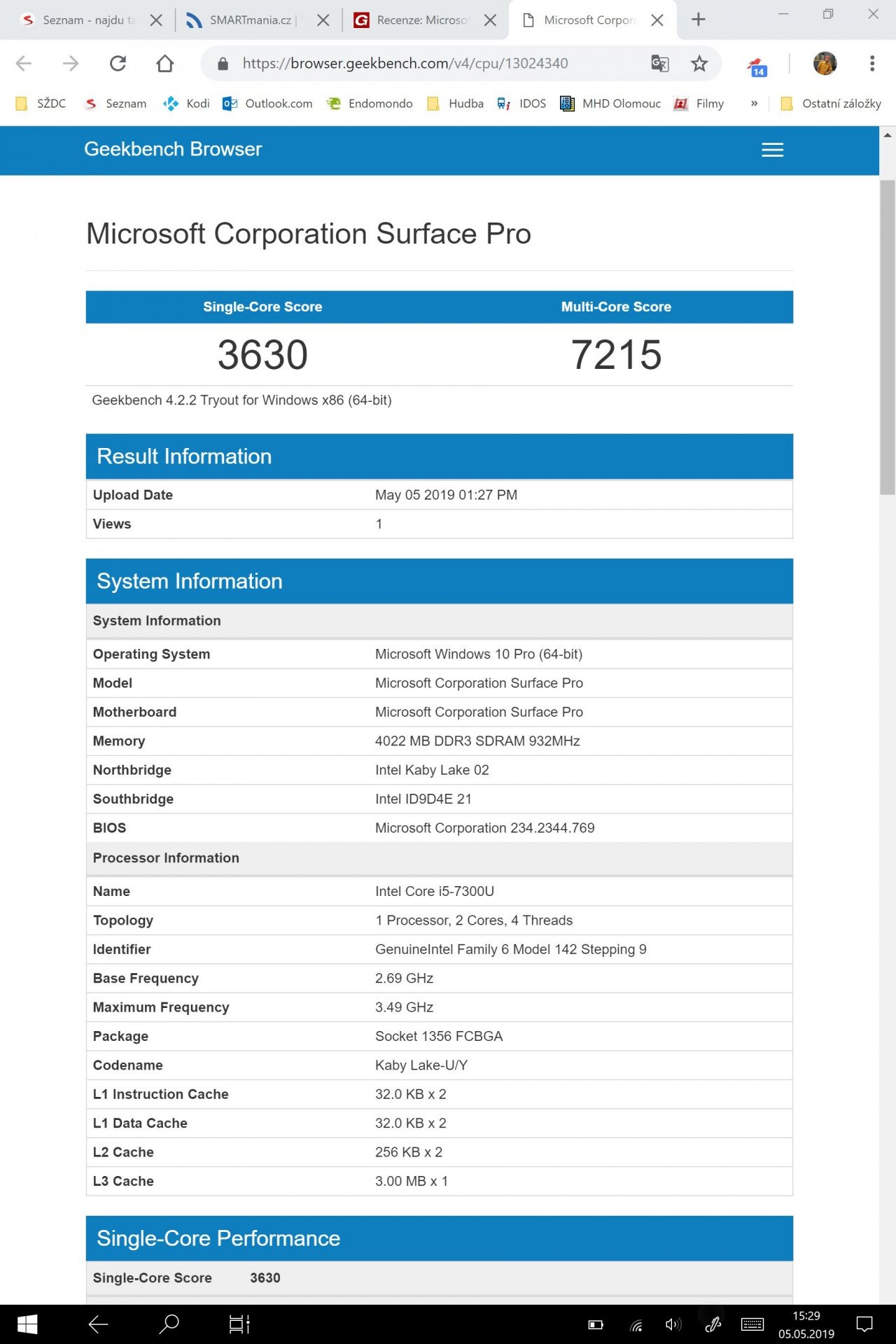This screenshot has height=1344, width=896.
Task: Open the Filmy bookmark
Action: pos(699,104)
